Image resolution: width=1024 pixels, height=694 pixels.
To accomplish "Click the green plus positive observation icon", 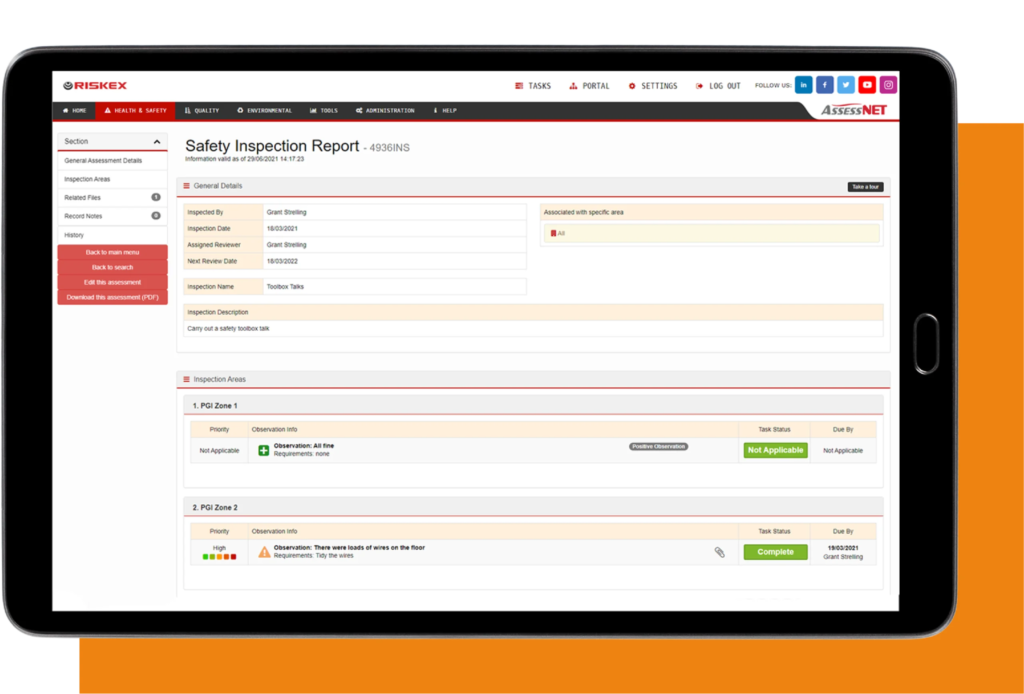I will pos(264,451).
